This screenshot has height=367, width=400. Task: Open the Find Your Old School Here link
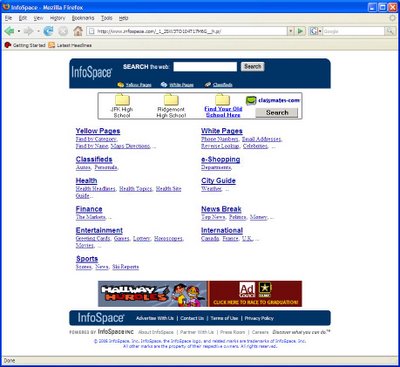pyautogui.click(x=223, y=112)
